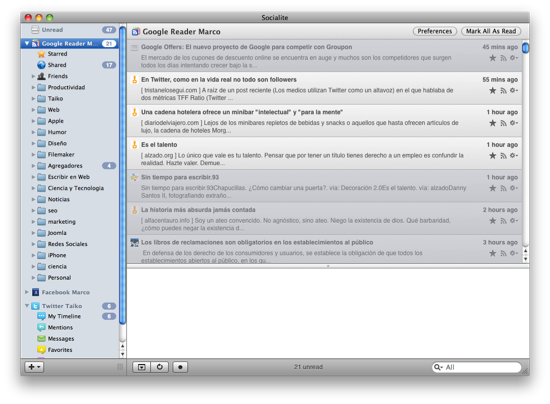Star the 'Los libros de reclamaciones' article
Screen dimensions: 550x404
492,253
